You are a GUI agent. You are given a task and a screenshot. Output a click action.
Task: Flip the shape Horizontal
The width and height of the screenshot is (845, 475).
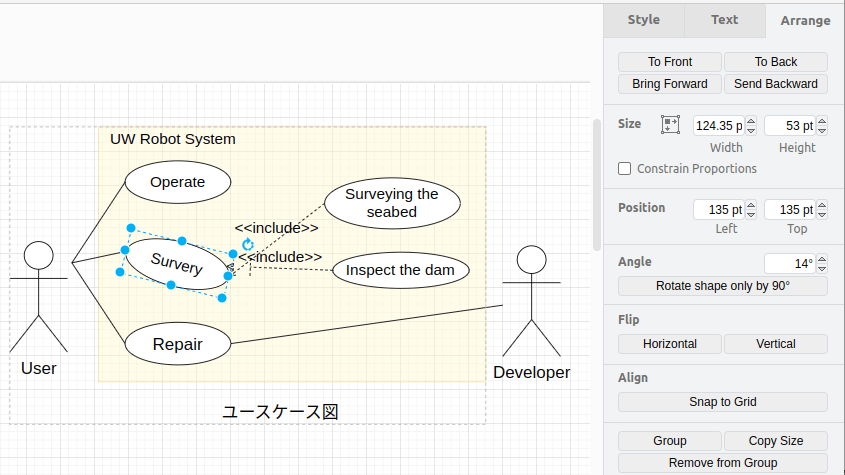670,344
